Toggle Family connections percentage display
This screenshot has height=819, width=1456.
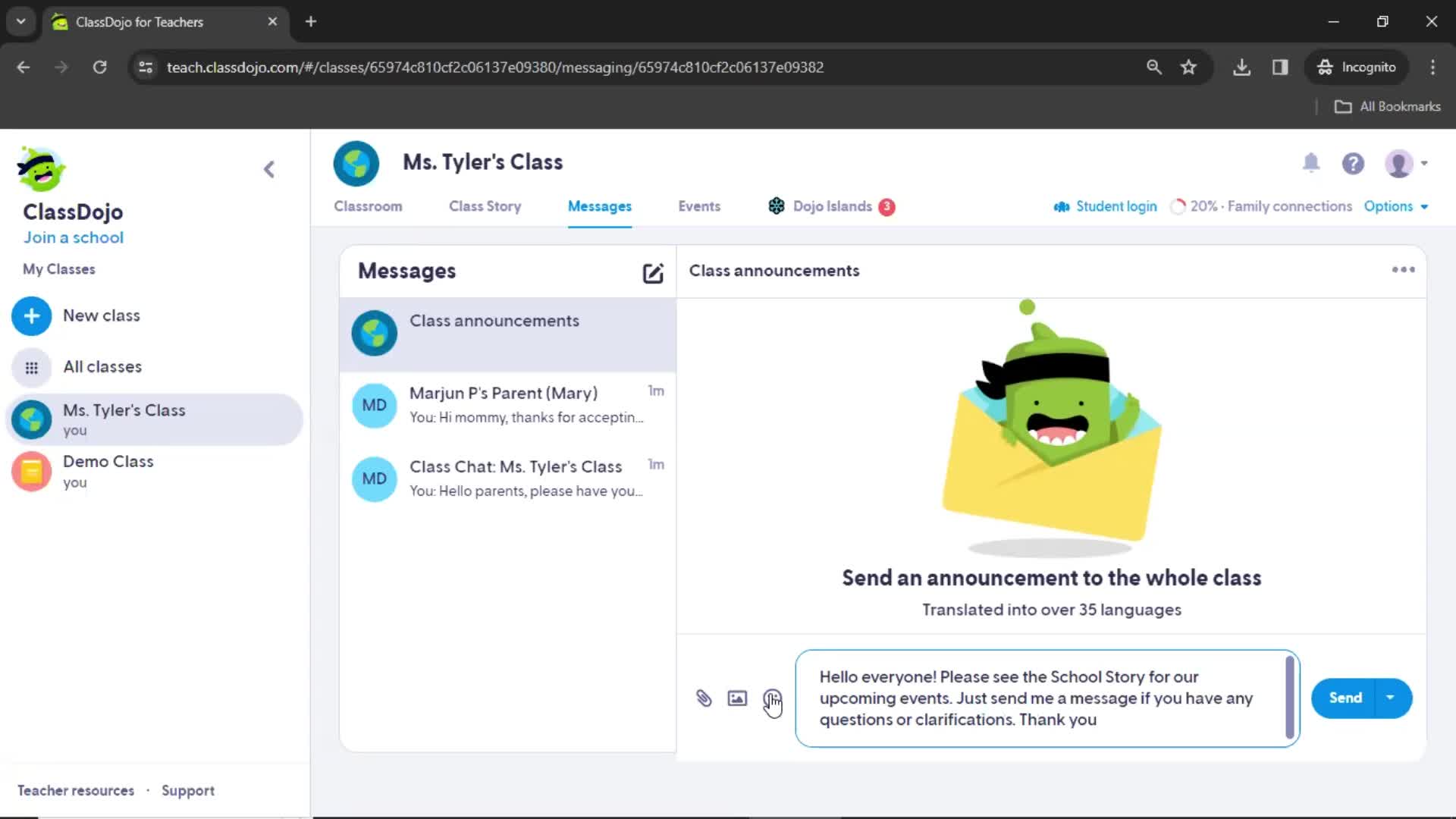(1262, 206)
